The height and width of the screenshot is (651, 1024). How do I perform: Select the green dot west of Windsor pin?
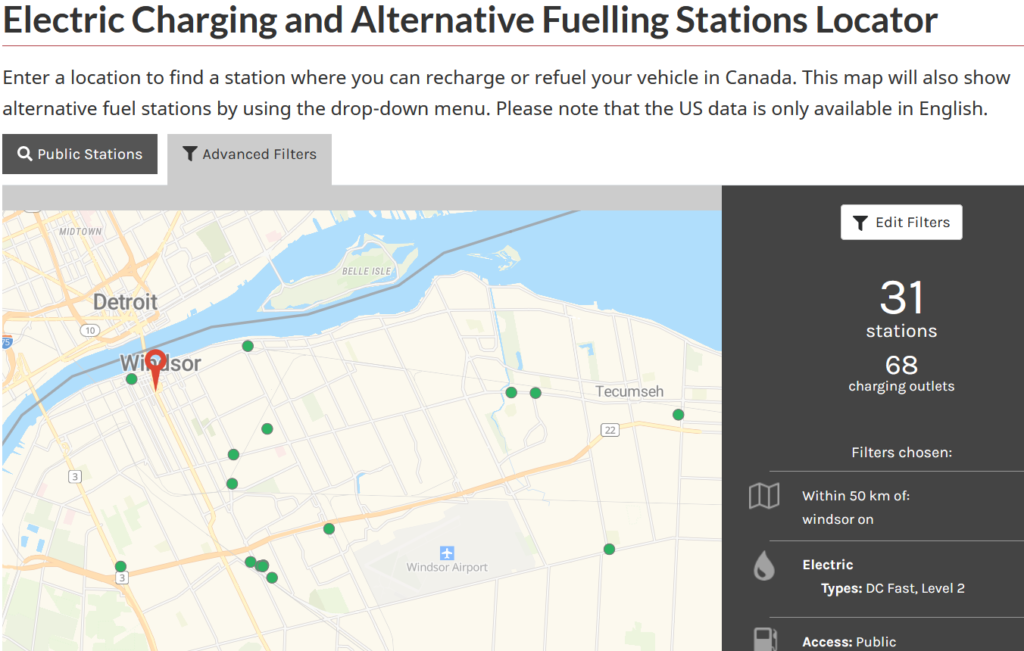(131, 379)
